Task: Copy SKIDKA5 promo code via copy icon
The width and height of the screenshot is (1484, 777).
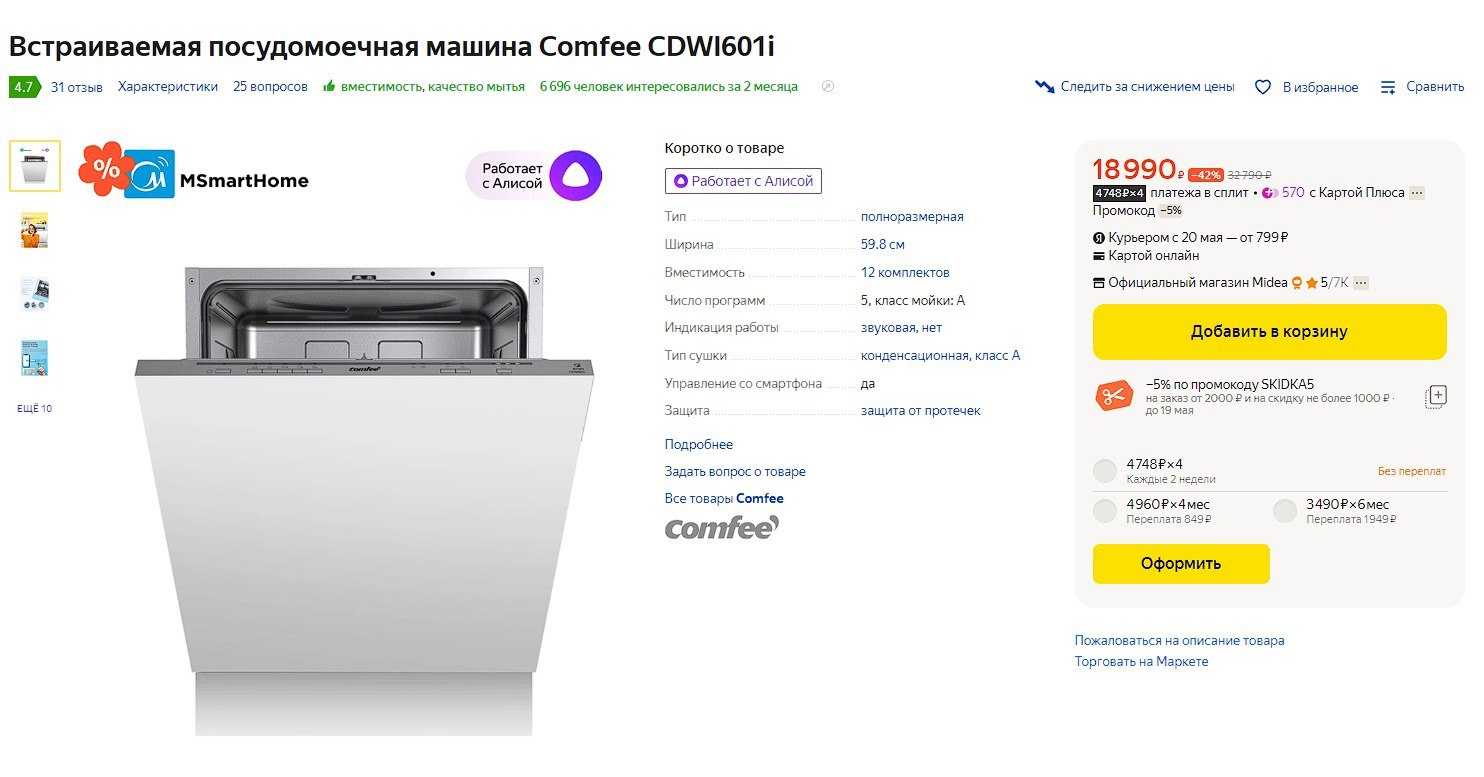Action: pos(1436,395)
